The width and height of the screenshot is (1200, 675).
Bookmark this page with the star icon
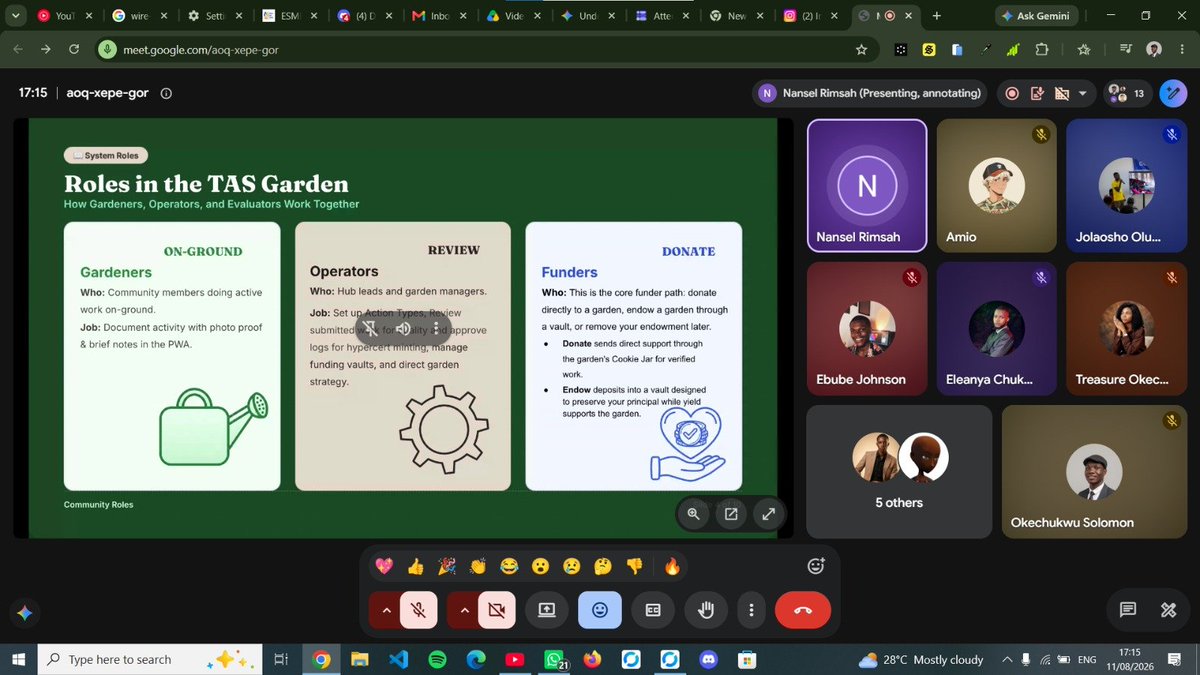click(861, 49)
